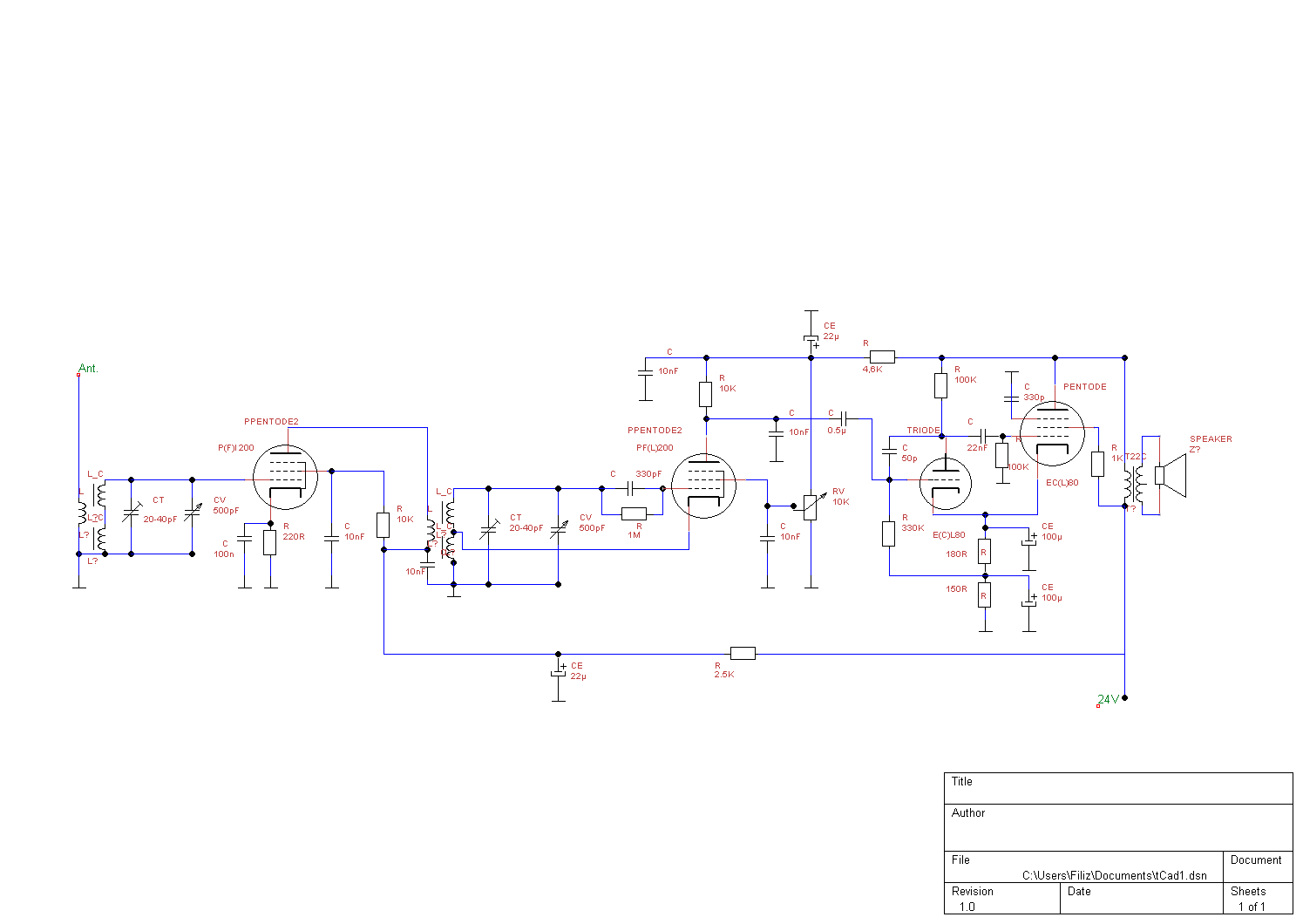This screenshot has width=1303, height=924.
Task: Select the TRIODE tube labeled E(C)L80
Action: [945, 484]
